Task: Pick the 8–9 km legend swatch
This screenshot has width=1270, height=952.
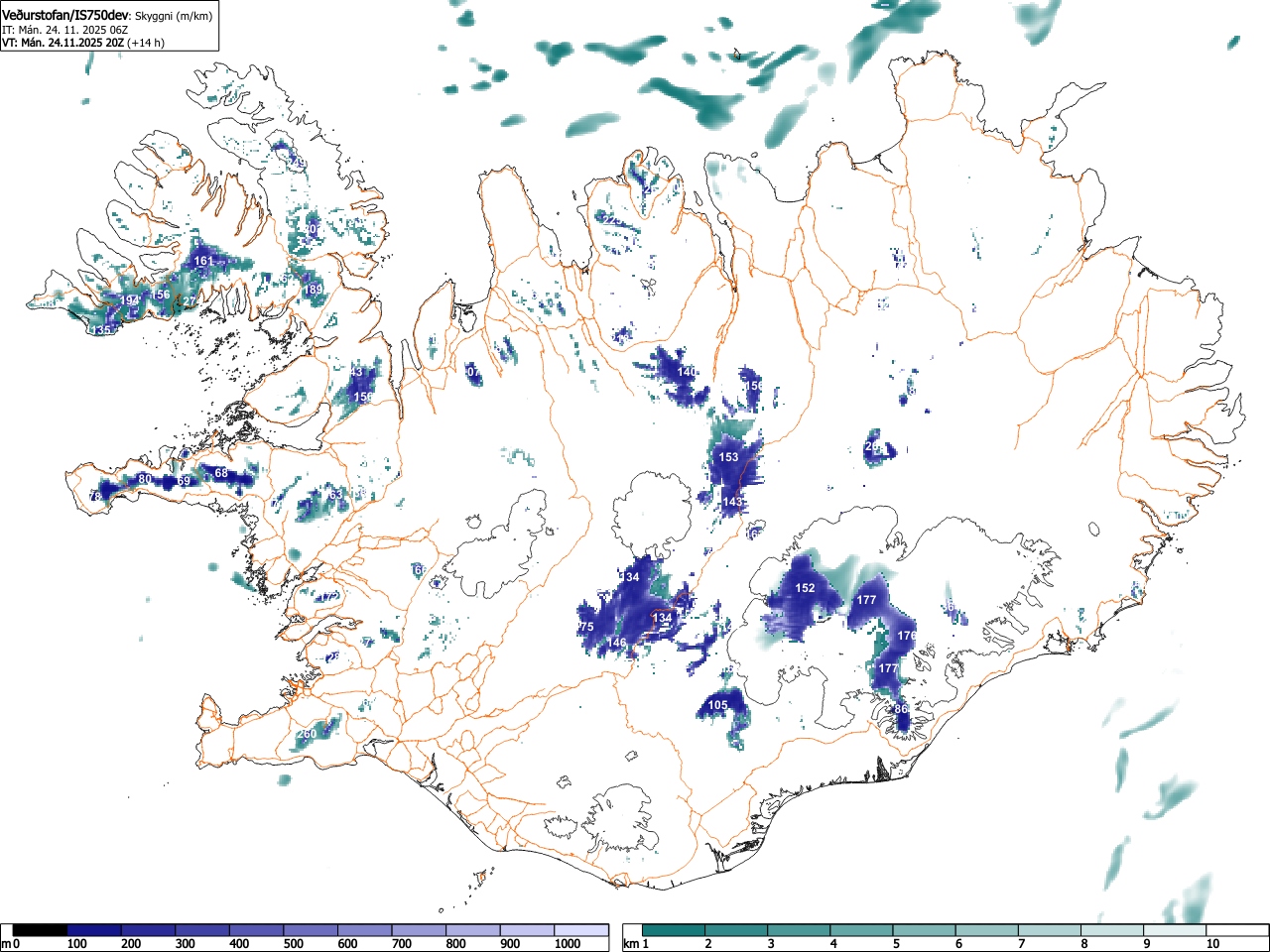Action: coord(1111,930)
